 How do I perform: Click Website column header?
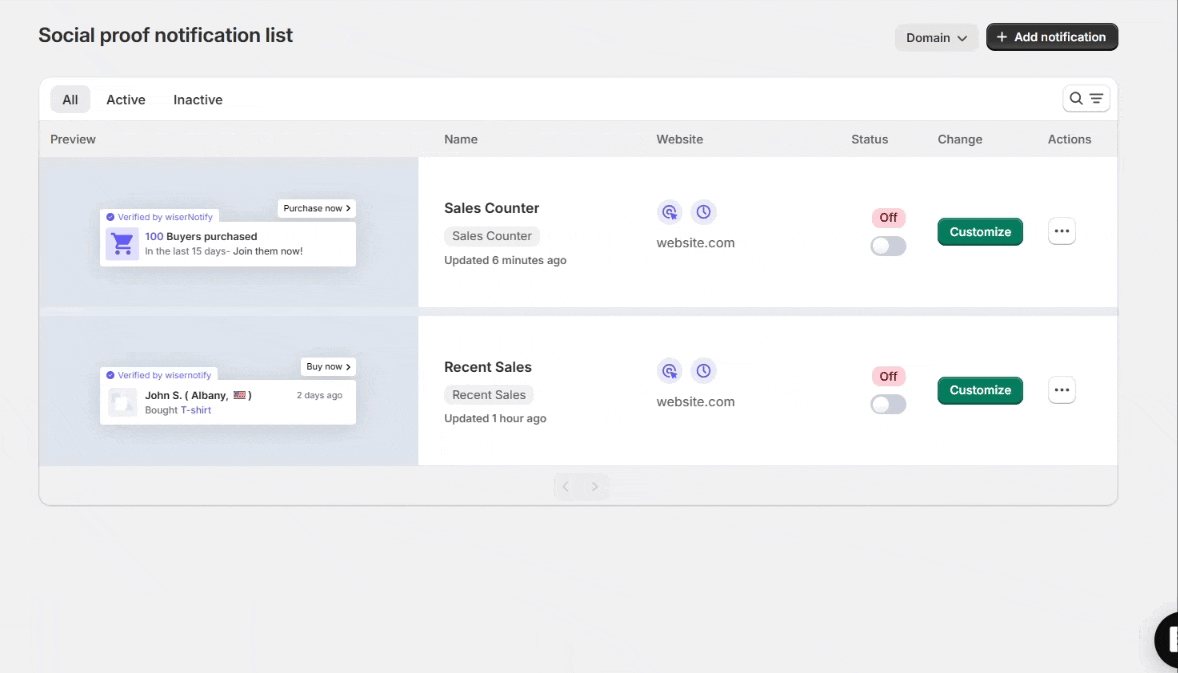[x=680, y=139]
